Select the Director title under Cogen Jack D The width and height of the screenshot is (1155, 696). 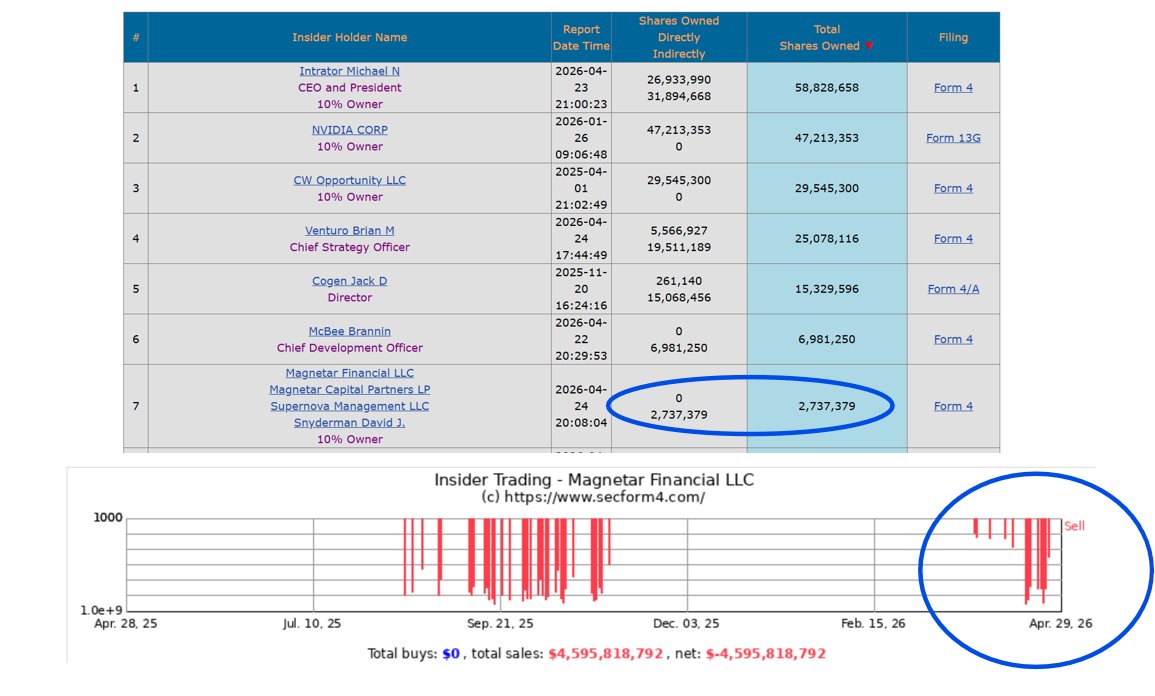[349, 298]
